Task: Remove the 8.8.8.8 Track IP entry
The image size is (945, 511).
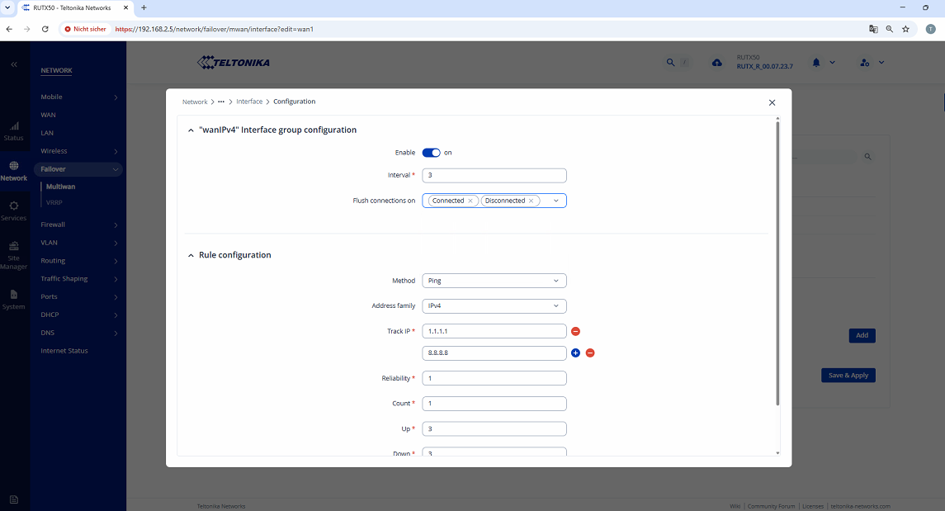Action: click(590, 353)
